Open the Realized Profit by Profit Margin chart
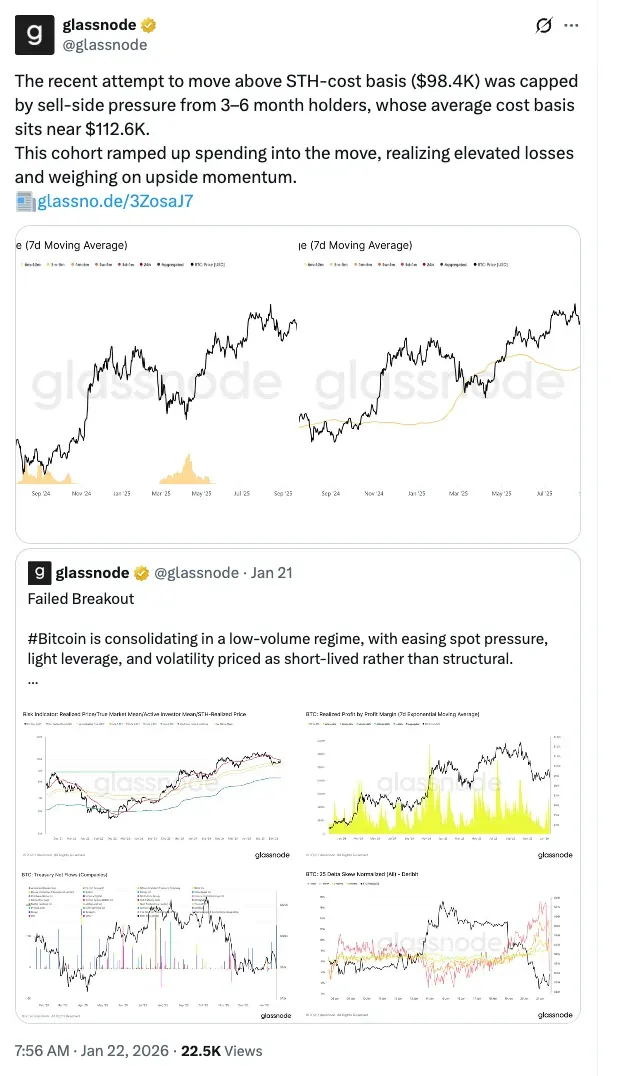Screen dimensions: 628x1076 click(x=439, y=782)
